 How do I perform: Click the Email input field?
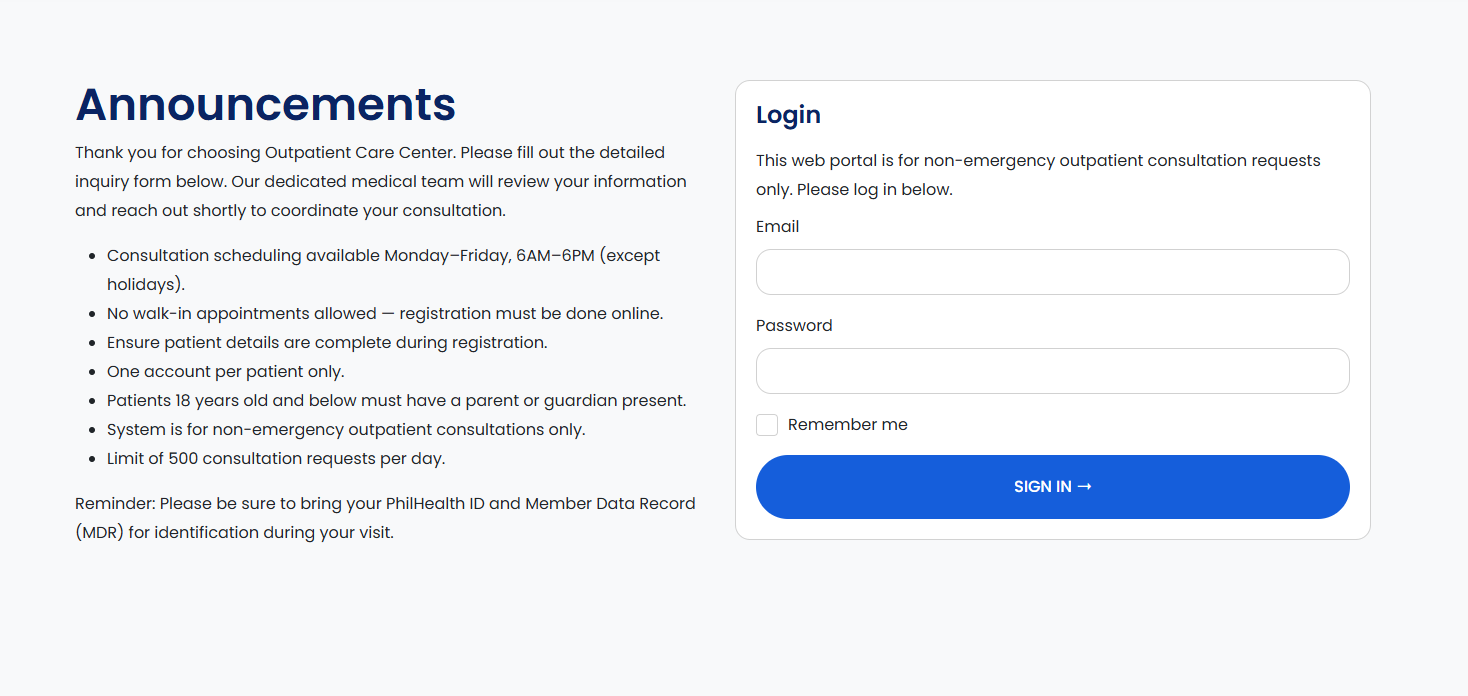[1052, 272]
